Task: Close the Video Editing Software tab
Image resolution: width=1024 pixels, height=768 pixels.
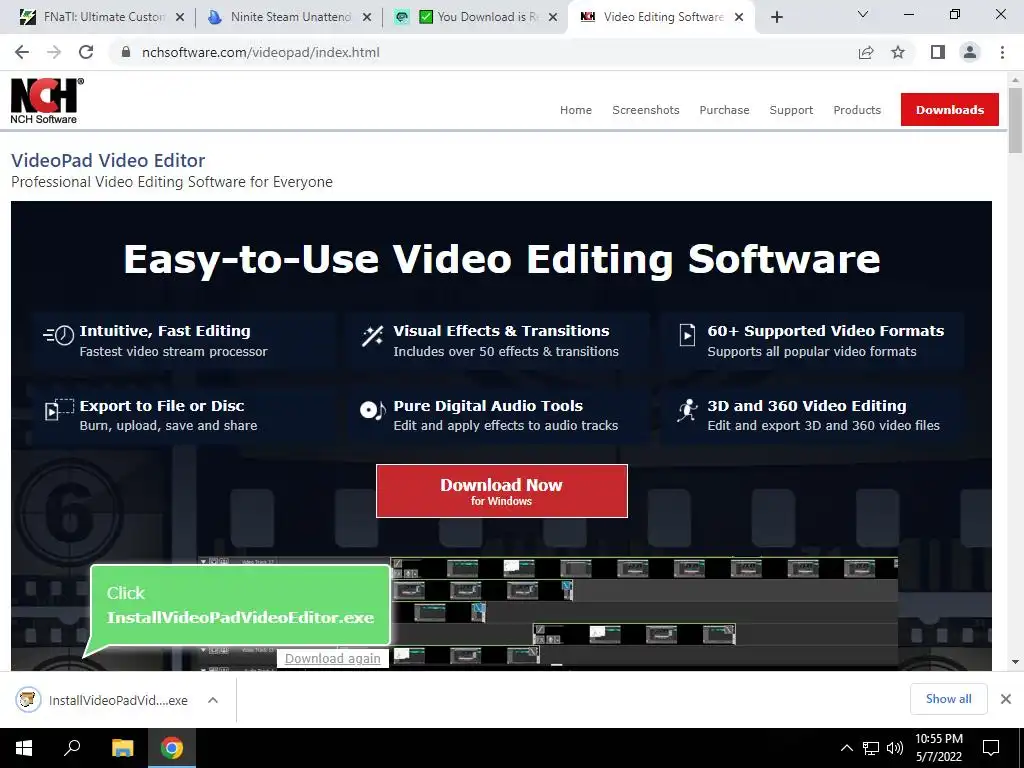Action: (x=739, y=17)
